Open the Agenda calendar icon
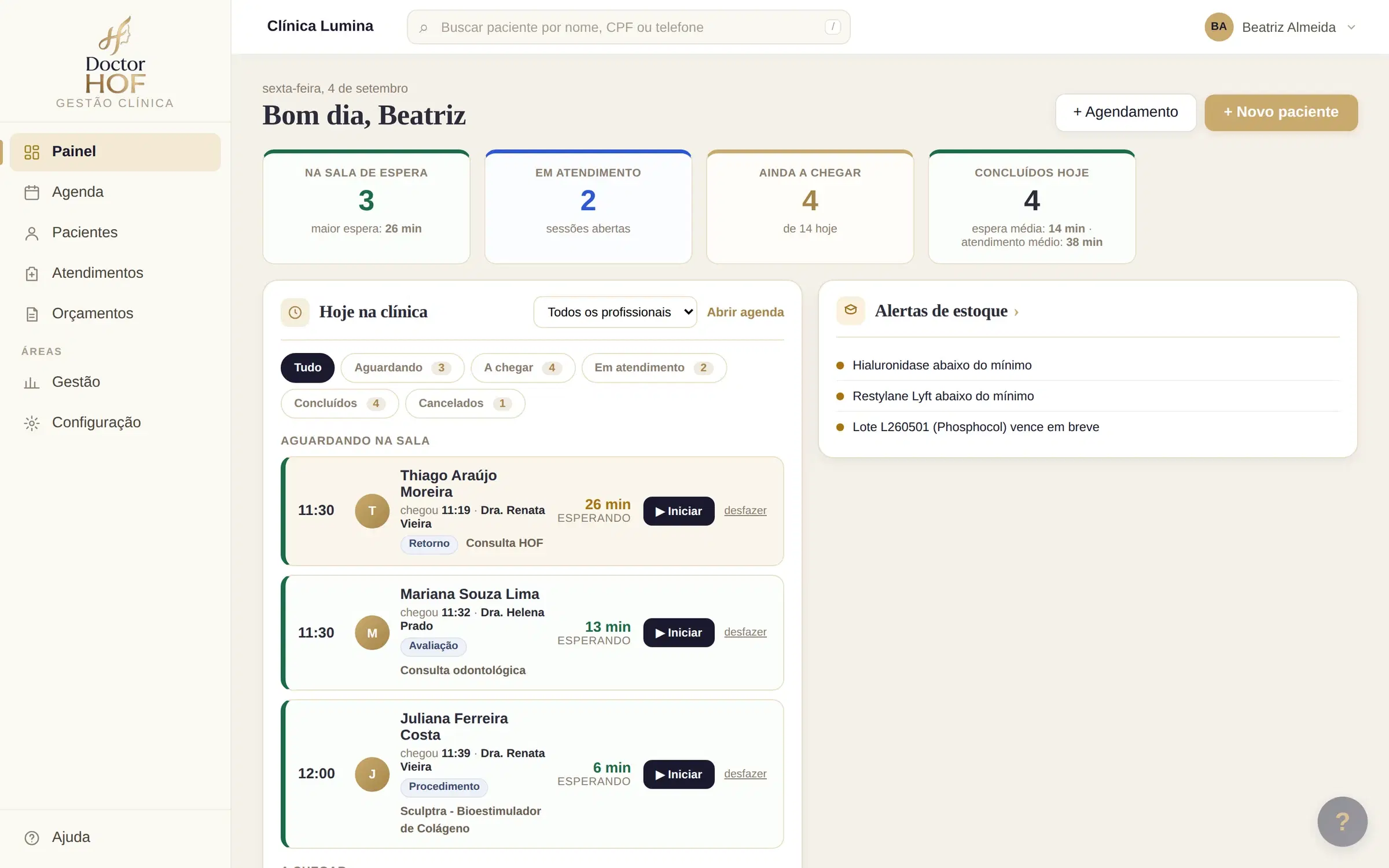This screenshot has height=868, width=1389. [32, 193]
